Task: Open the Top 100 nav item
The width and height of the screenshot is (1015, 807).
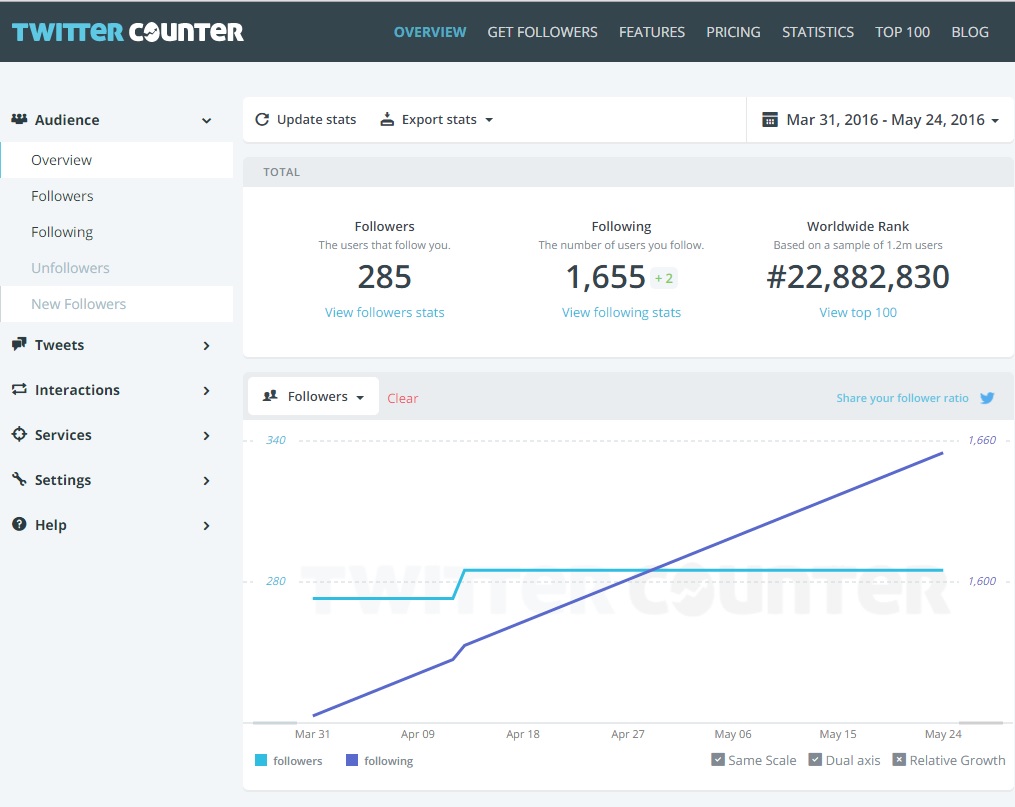Action: (902, 32)
